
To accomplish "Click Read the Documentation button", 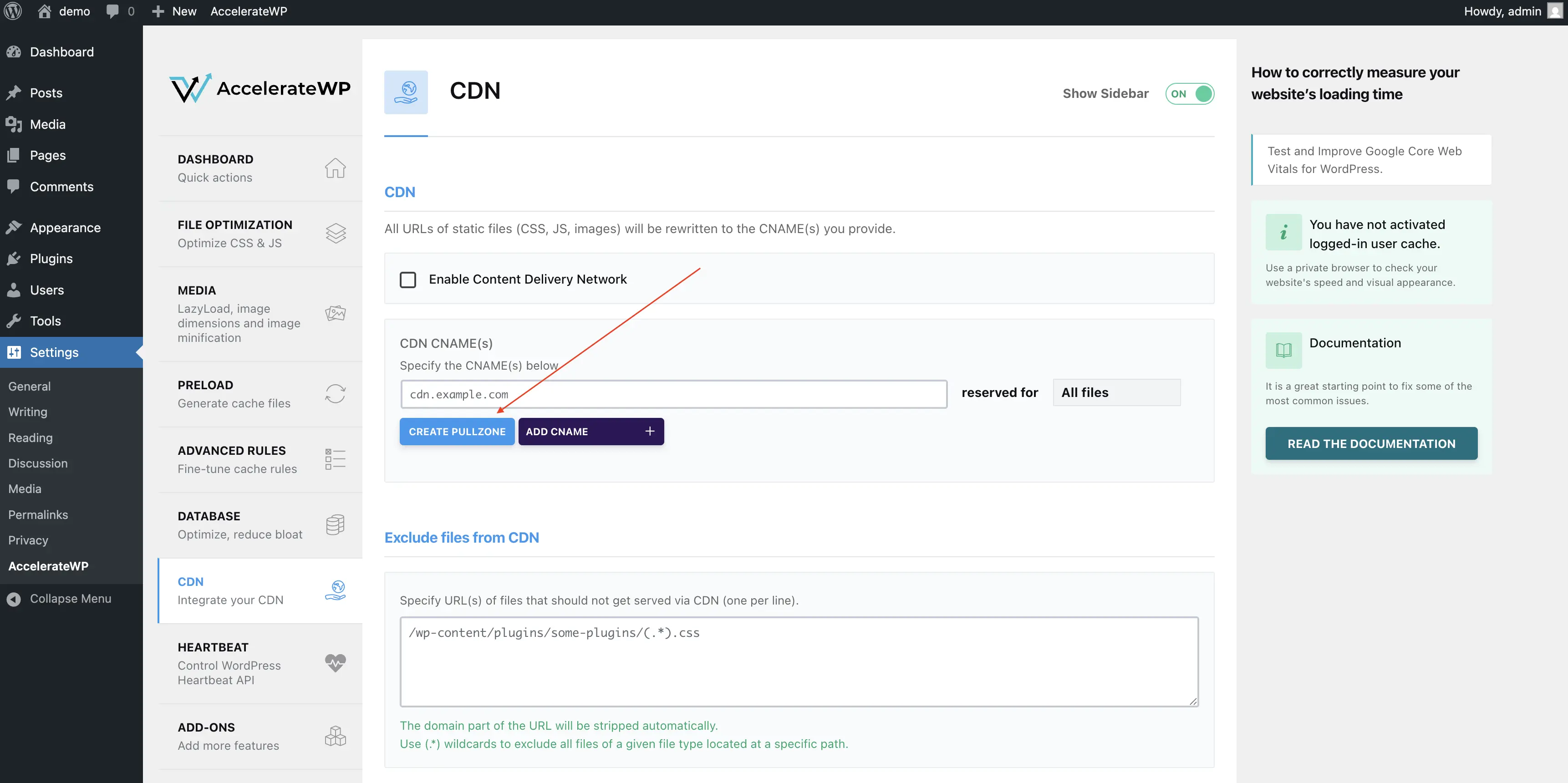I will pos(1371,443).
